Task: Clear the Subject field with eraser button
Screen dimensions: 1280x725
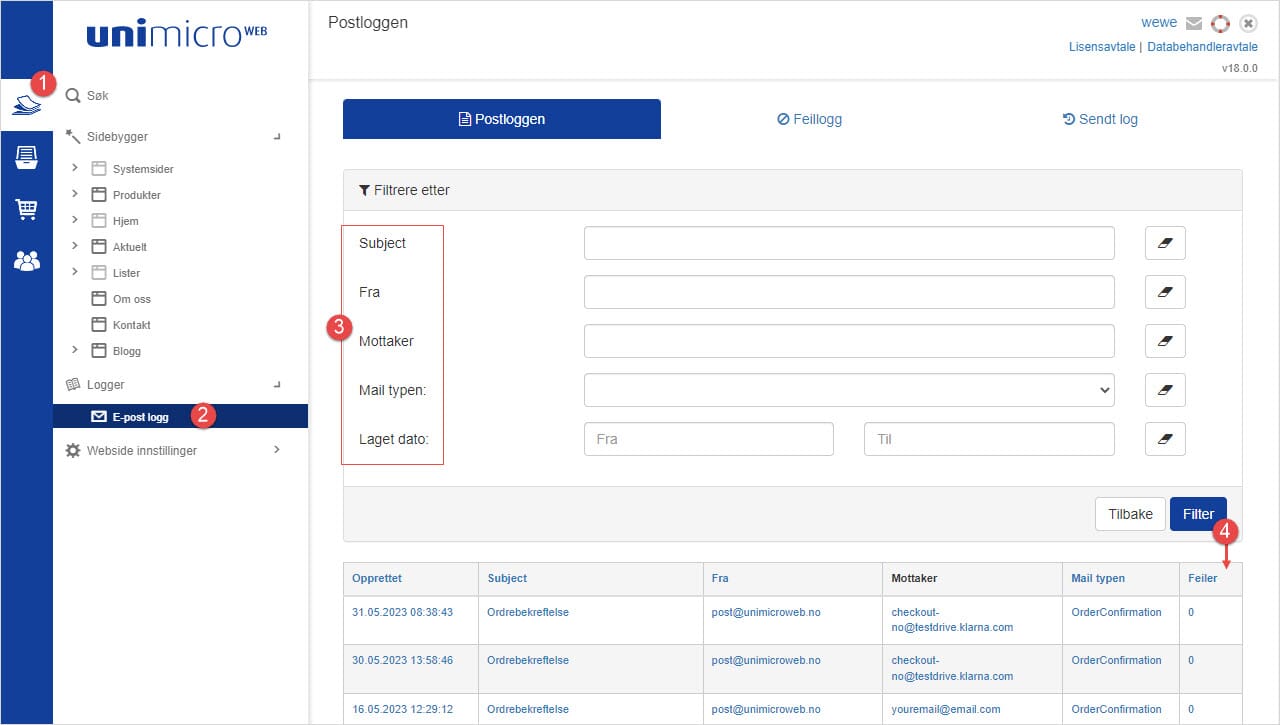Action: tap(1165, 243)
